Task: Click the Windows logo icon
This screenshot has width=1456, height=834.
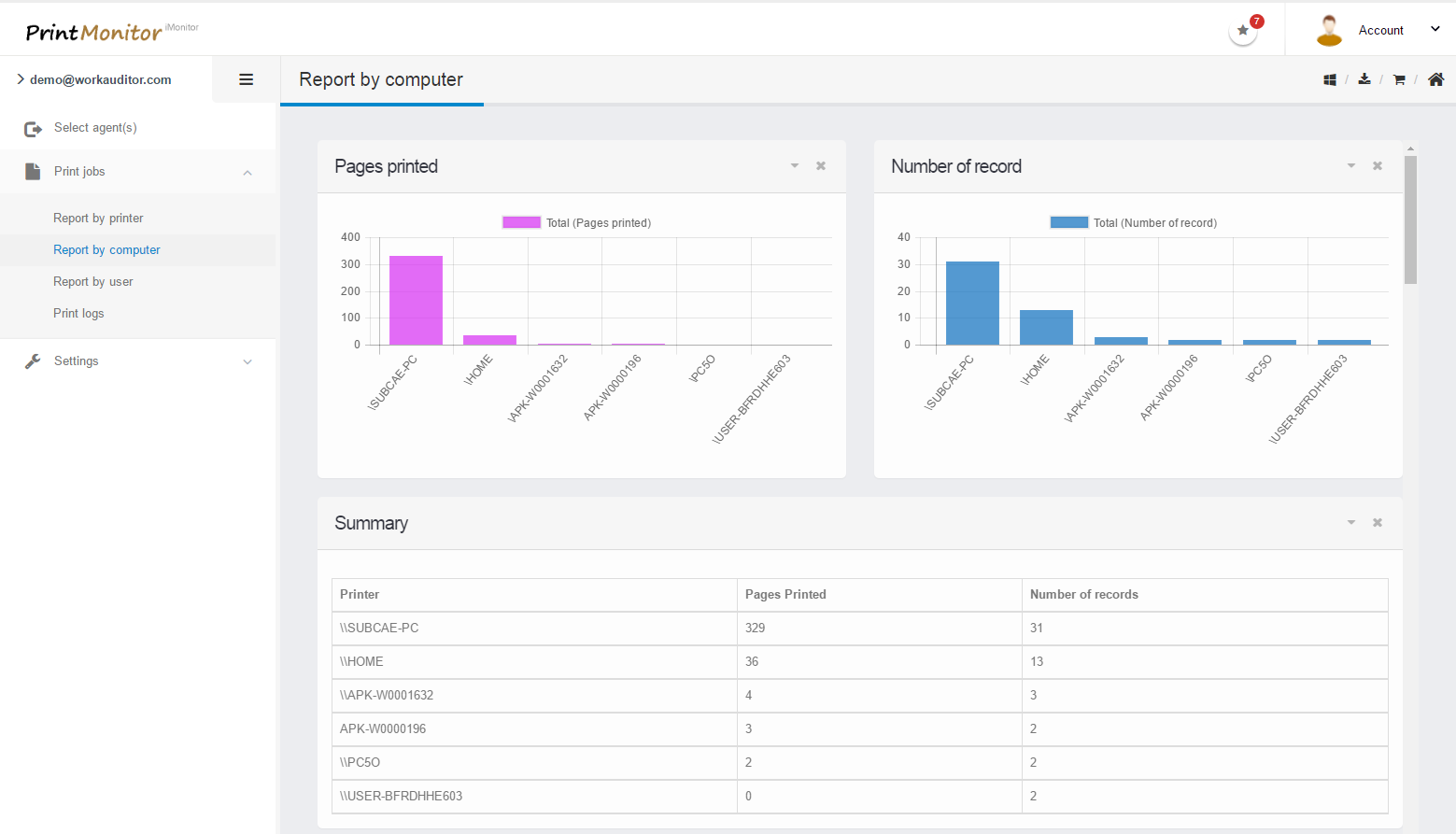Action: click(x=1329, y=80)
